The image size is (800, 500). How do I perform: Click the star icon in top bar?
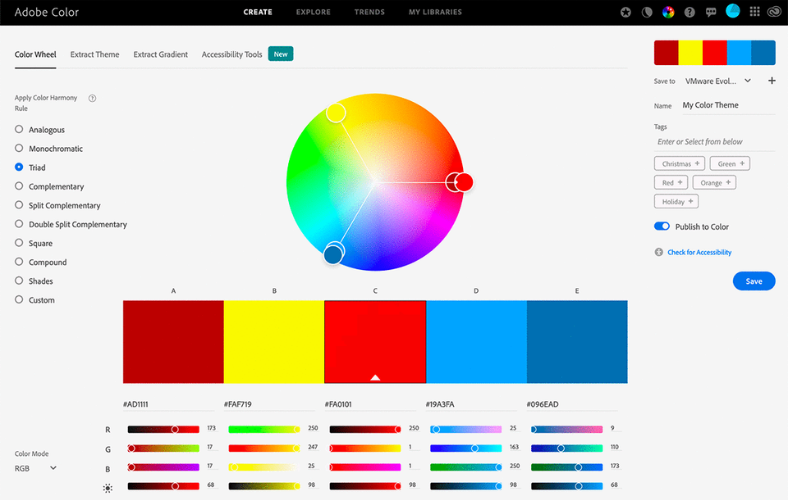(626, 12)
